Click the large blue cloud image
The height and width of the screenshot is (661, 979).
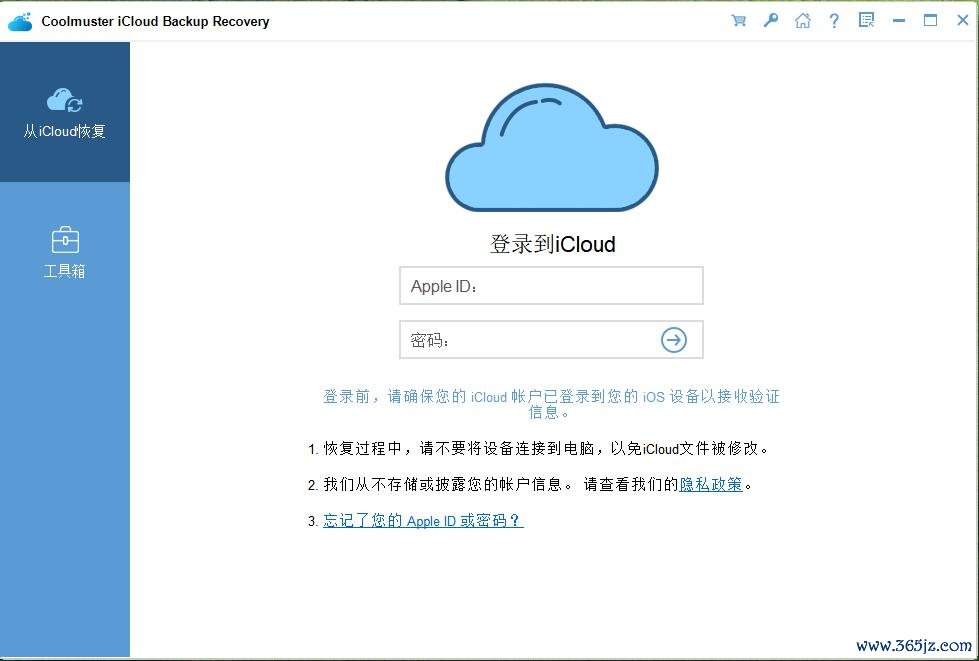pos(552,147)
